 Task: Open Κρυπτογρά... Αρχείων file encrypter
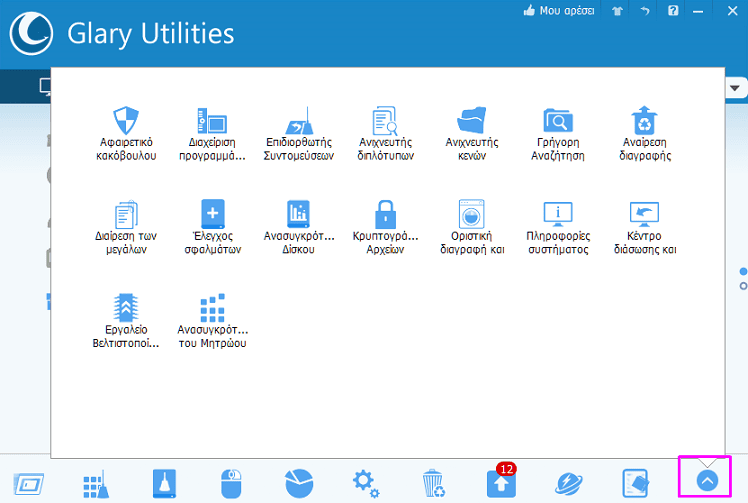click(385, 228)
